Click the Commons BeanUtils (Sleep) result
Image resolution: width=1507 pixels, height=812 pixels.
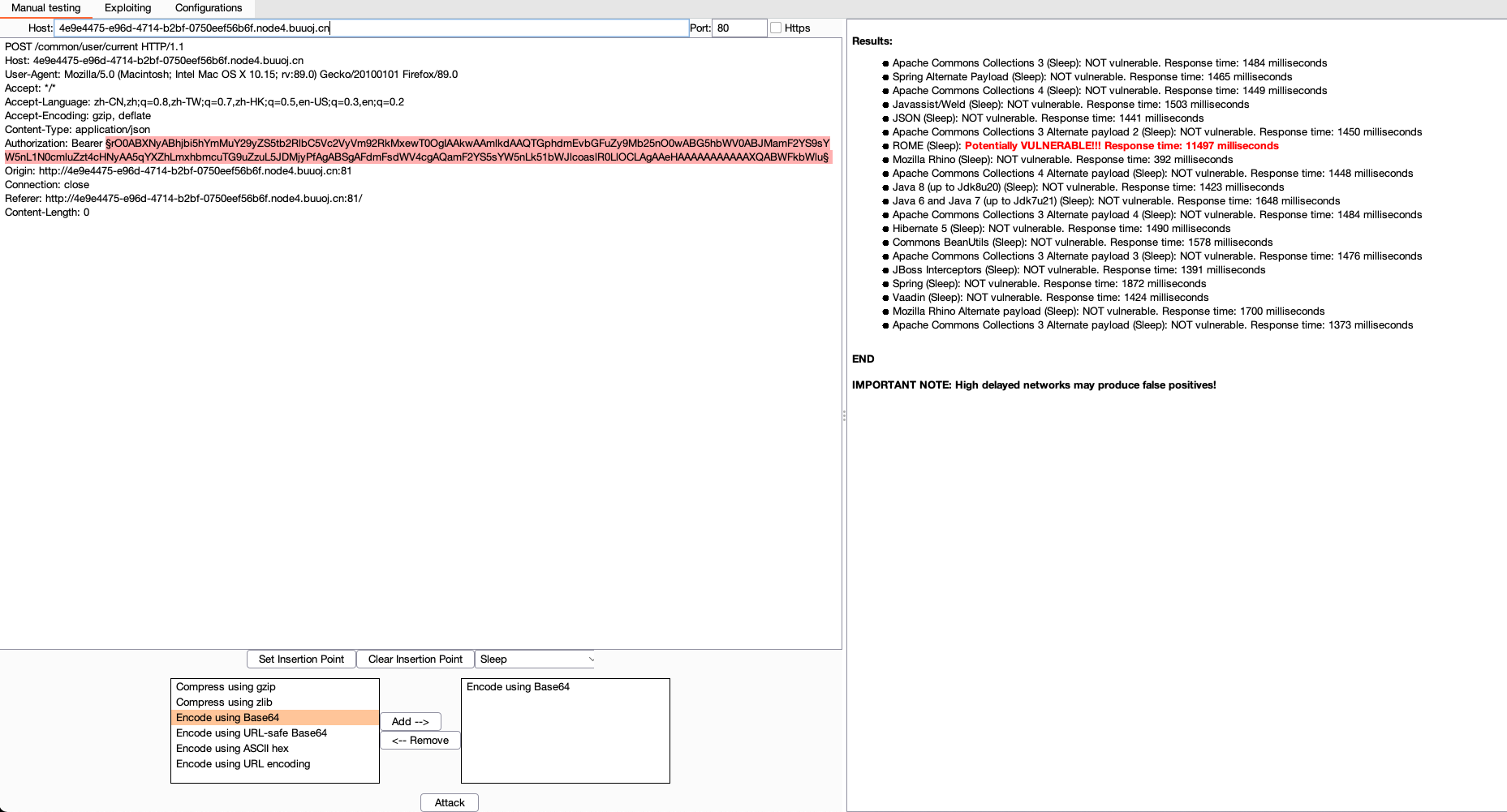point(1083,243)
